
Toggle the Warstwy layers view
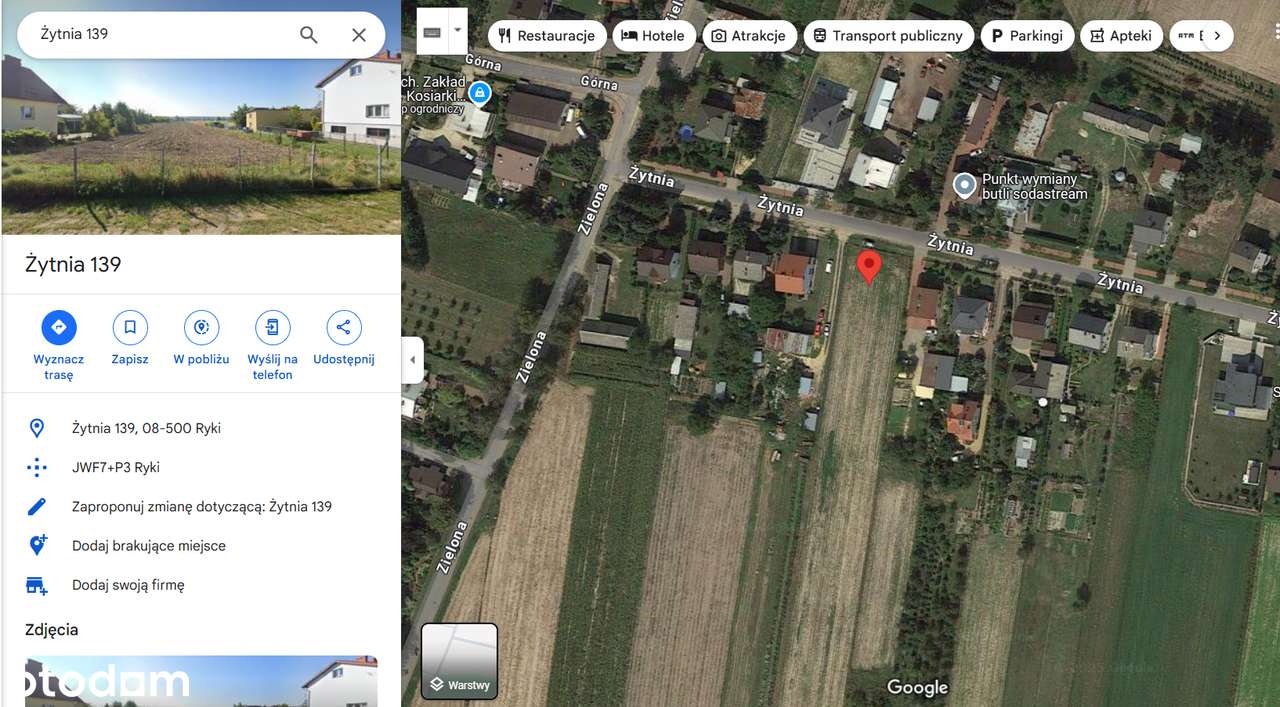coord(459,661)
